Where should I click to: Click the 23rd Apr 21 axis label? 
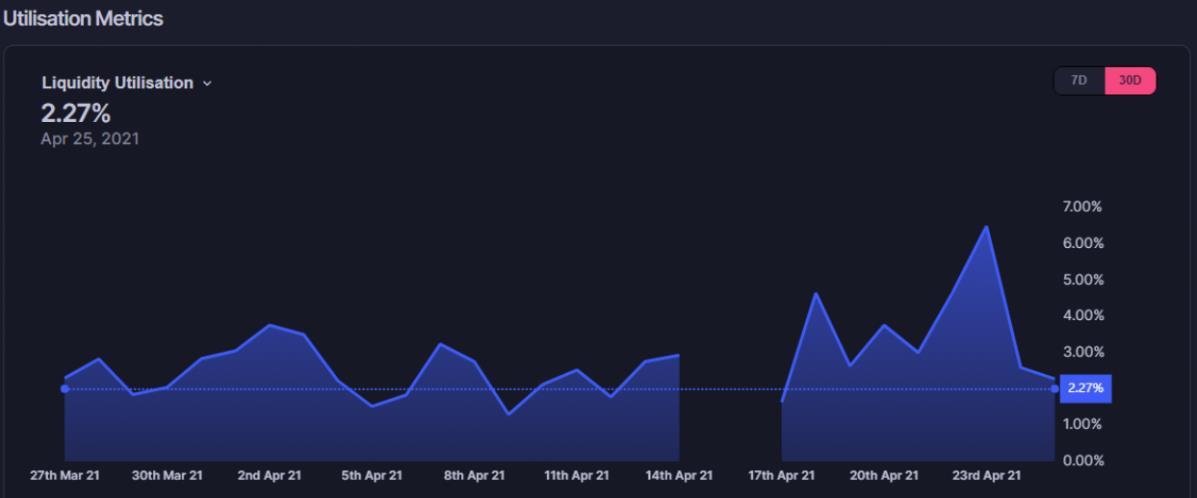[986, 475]
